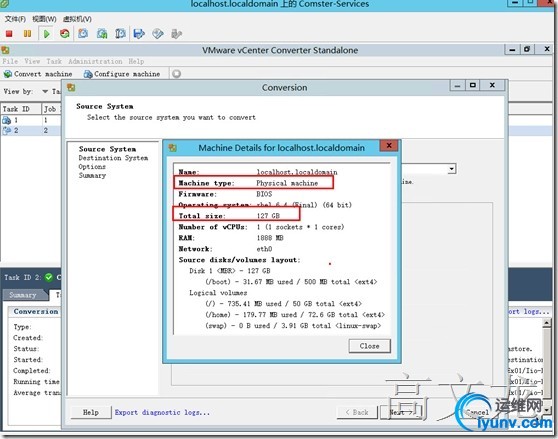The image size is (558, 439).
Task: Click the 'Physical machine' value text
Action: pyautogui.click(x=287, y=183)
